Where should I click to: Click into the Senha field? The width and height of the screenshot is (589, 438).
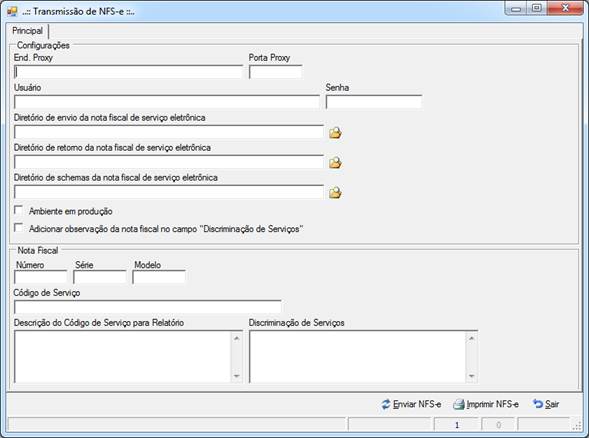(x=374, y=102)
